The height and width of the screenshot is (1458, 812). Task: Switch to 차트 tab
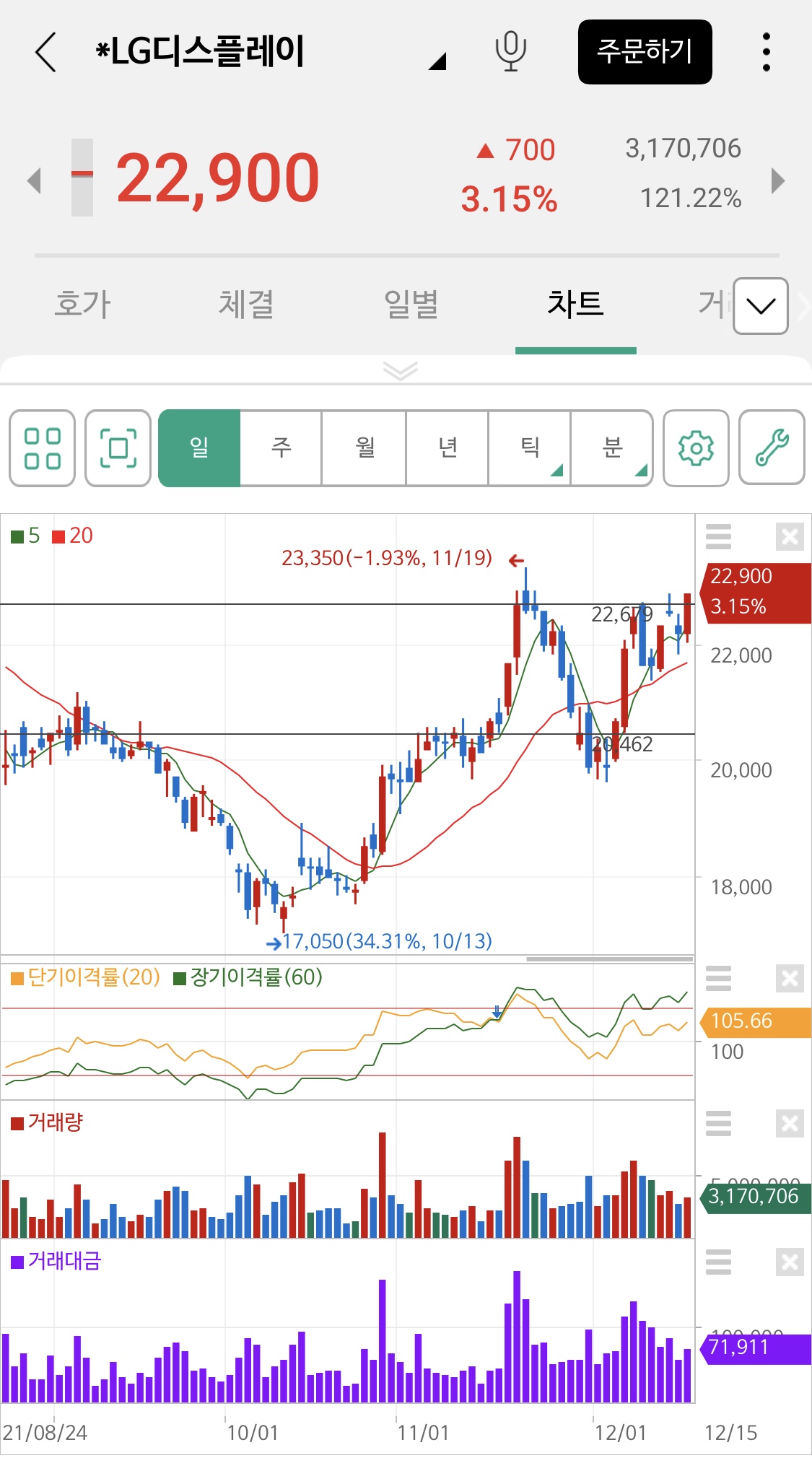pyautogui.click(x=575, y=304)
